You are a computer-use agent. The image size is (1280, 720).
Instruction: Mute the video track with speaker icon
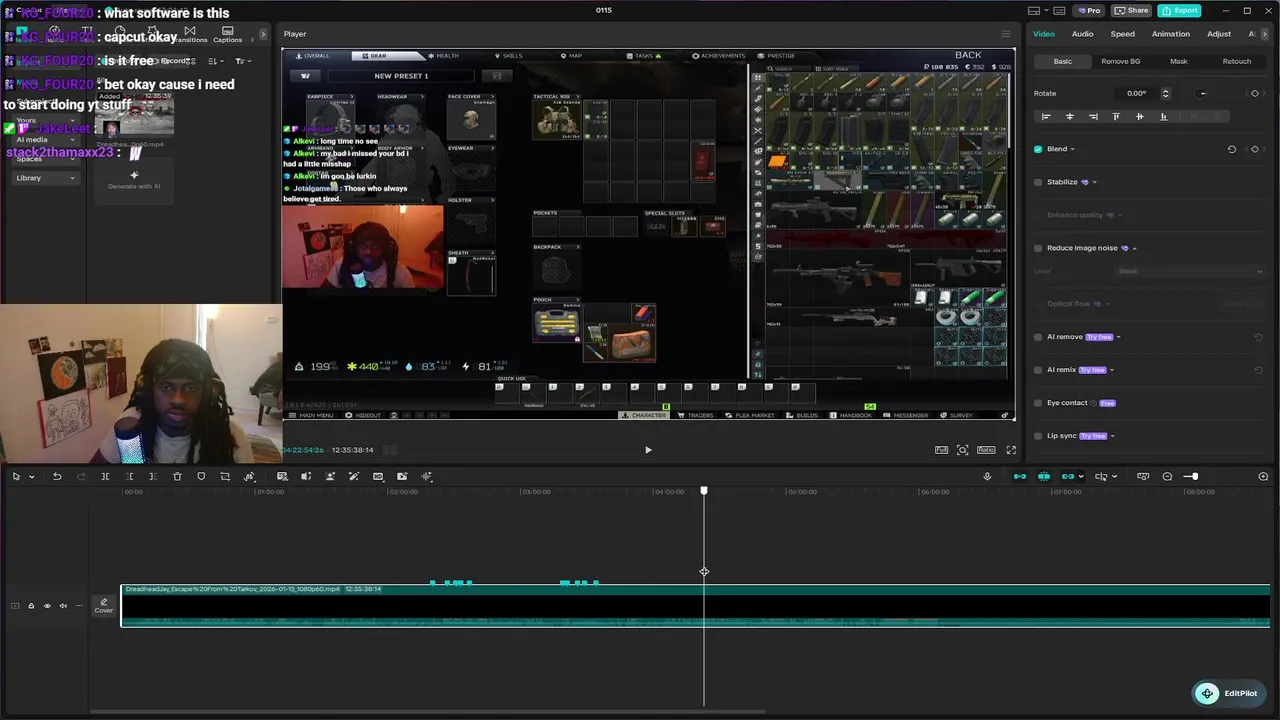pos(63,606)
